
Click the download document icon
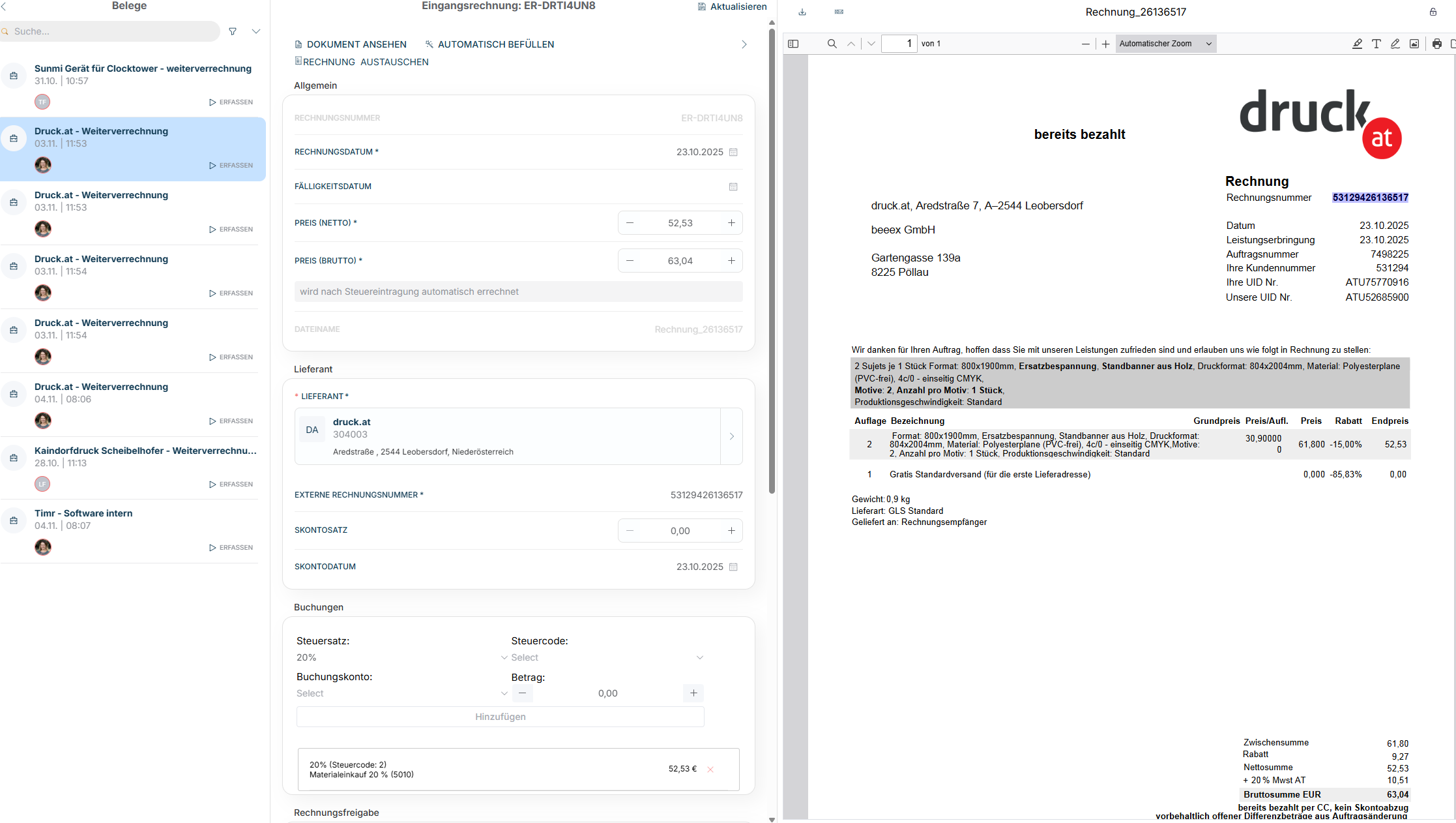tap(802, 12)
